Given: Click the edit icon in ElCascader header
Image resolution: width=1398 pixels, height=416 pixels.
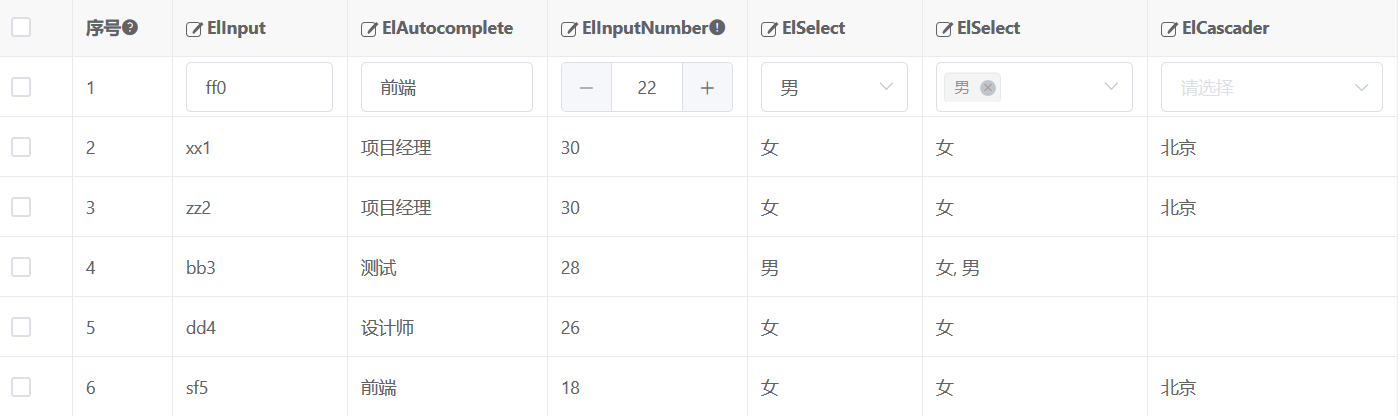Looking at the screenshot, I should [x=1169, y=29].
